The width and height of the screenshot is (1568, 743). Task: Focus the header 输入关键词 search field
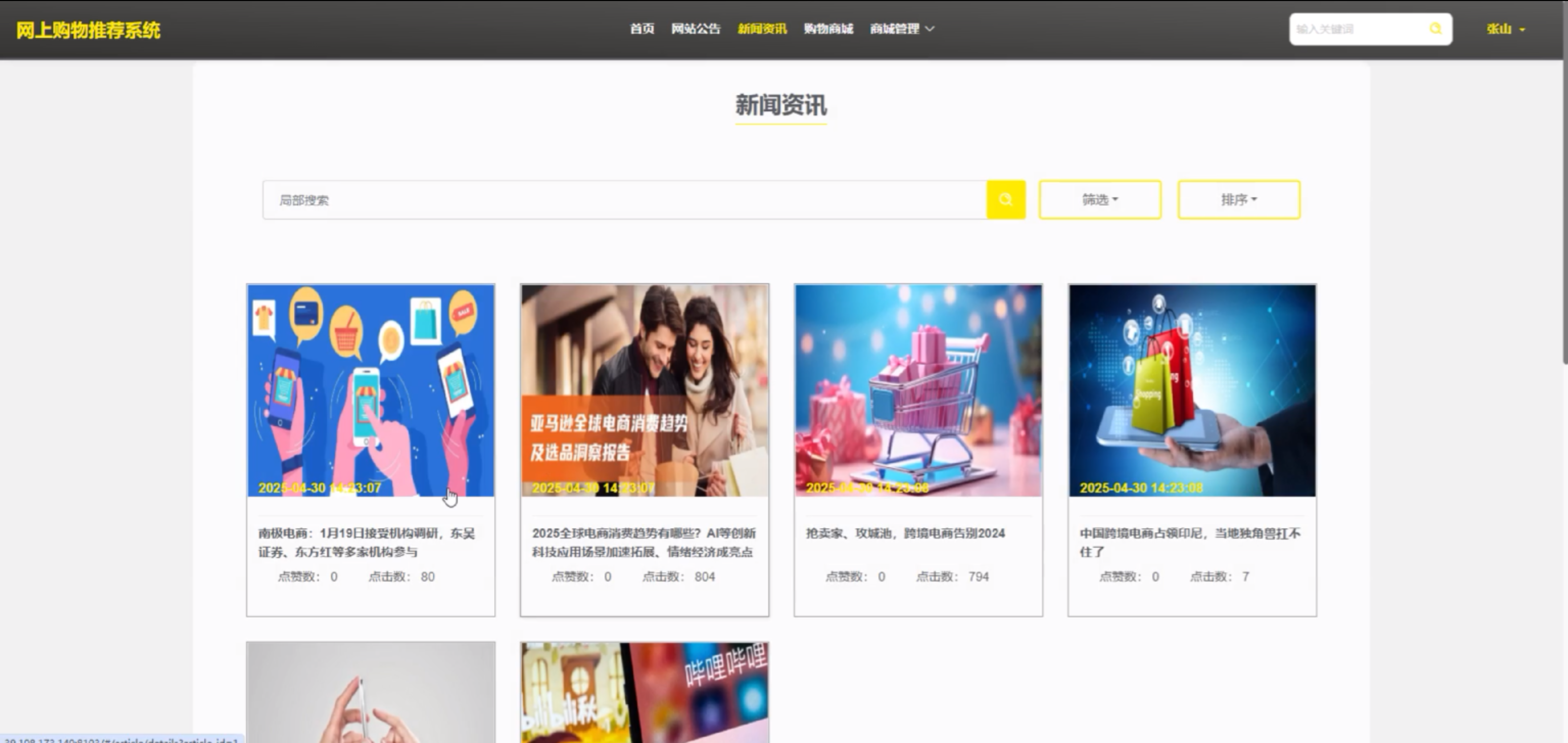click(x=1359, y=29)
